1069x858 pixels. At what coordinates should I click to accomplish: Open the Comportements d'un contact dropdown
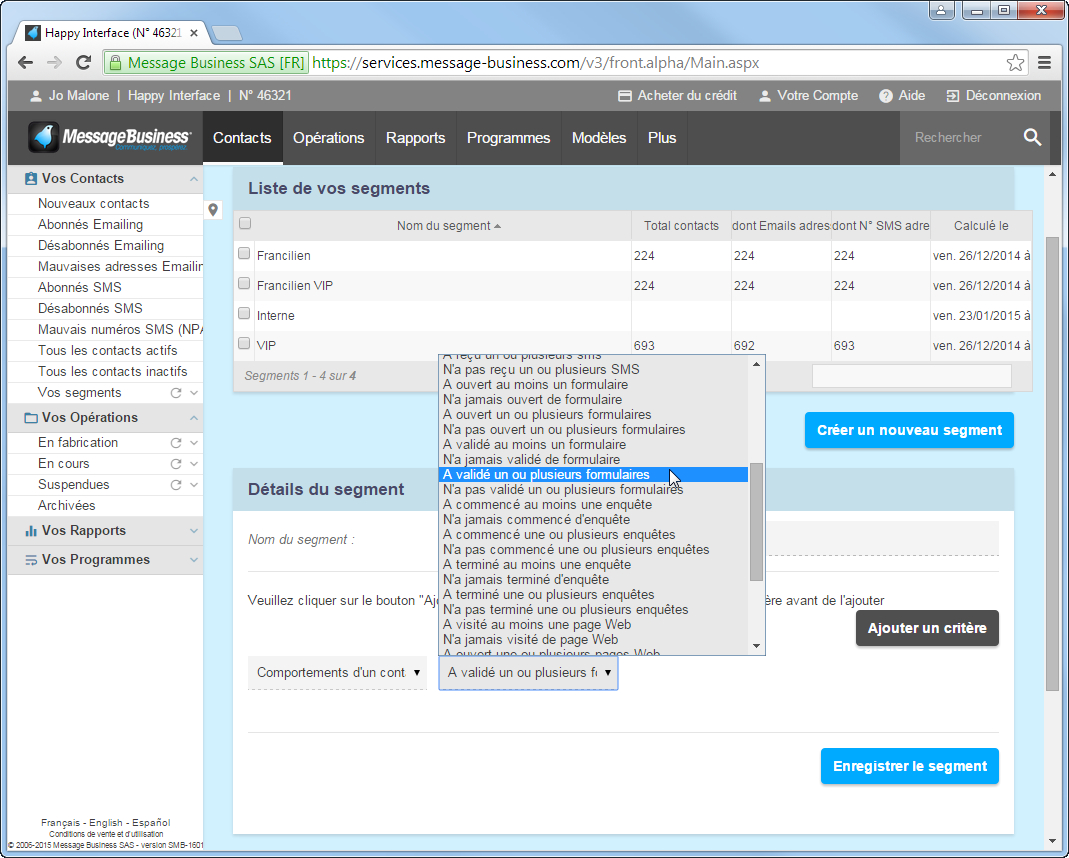[338, 673]
